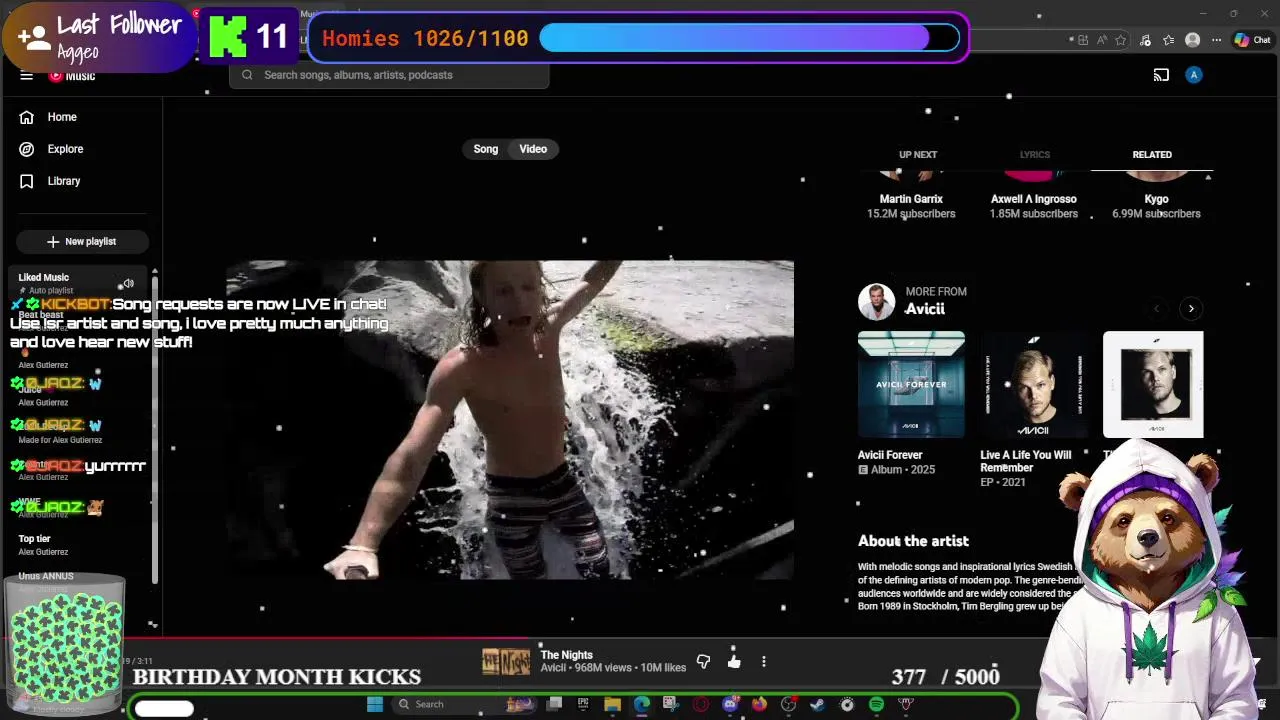The height and width of the screenshot is (720, 1280).
Task: Click the Avicii artist avatar
Action: click(x=876, y=301)
